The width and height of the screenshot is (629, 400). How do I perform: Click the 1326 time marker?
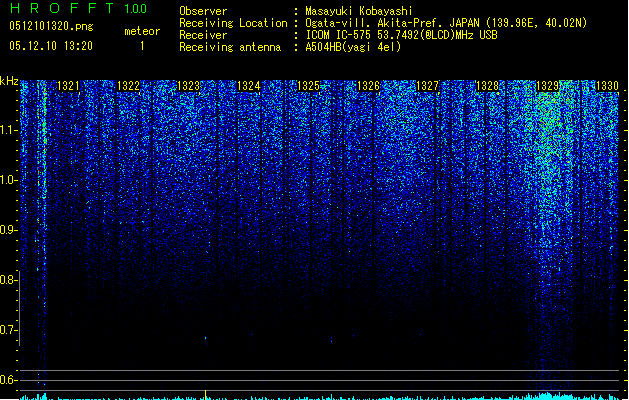coord(368,86)
